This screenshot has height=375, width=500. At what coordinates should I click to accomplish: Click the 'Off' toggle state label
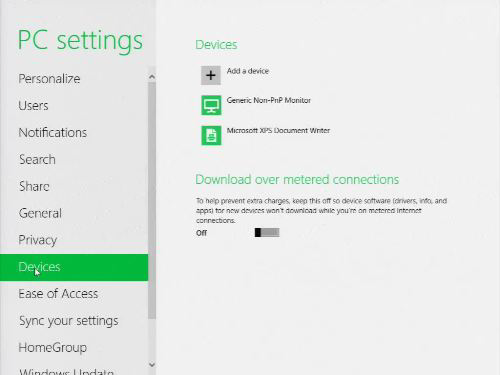click(x=201, y=233)
